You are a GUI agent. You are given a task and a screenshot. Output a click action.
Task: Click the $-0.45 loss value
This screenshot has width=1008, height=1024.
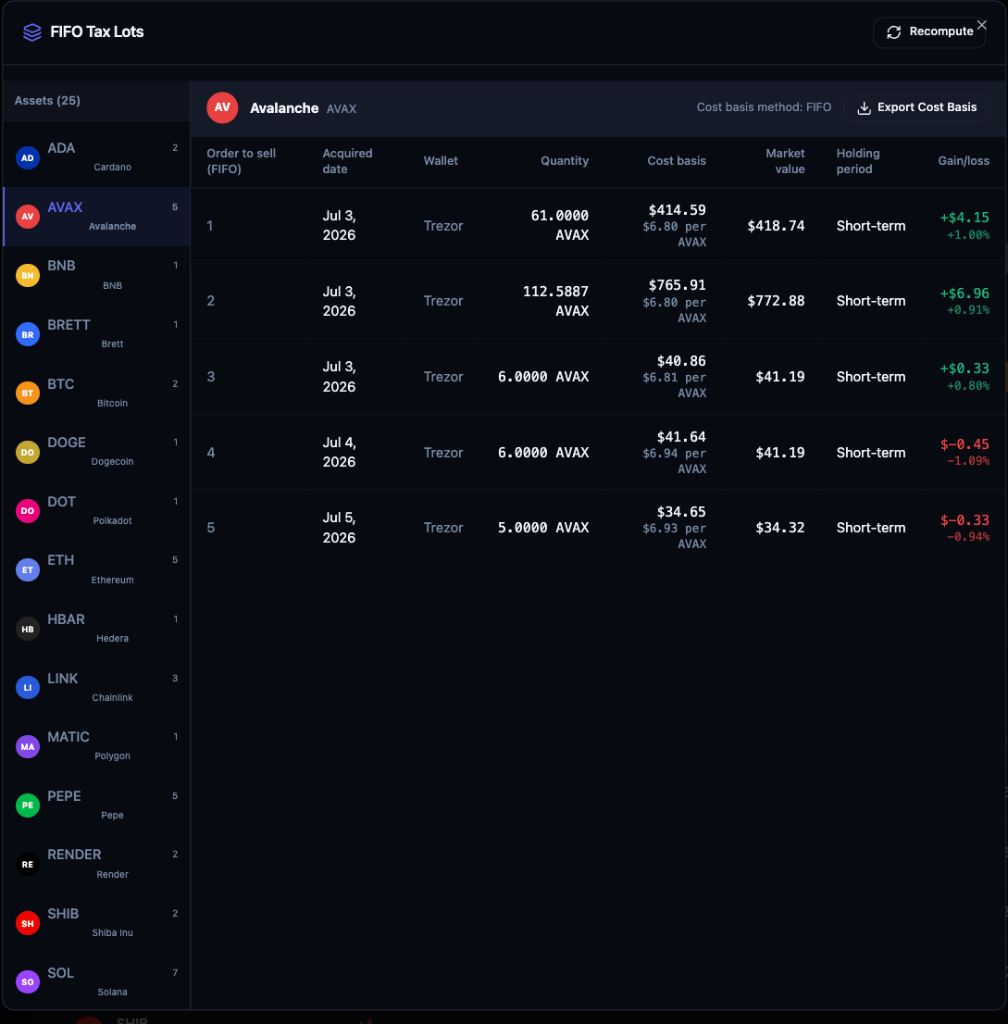964,445
